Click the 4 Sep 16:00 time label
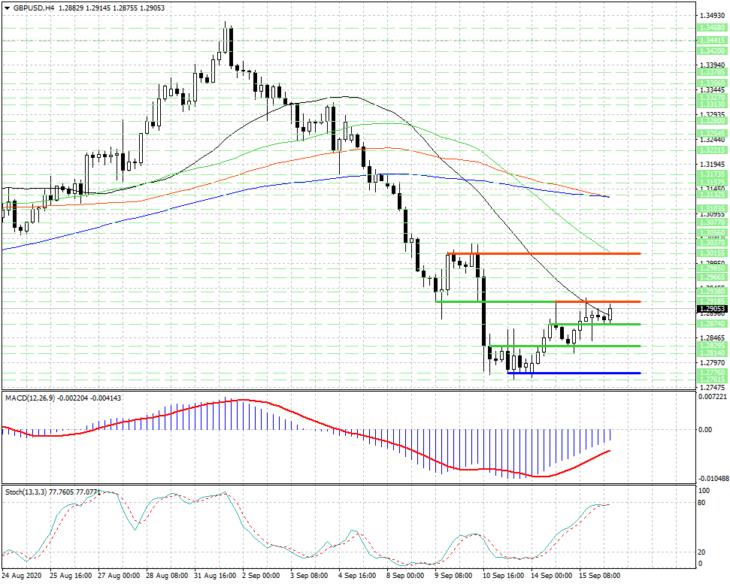Viewport: 730px width, 584px height. (x=357, y=576)
